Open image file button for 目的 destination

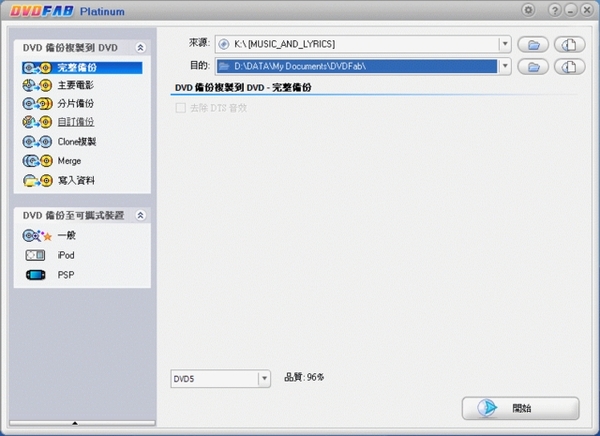pos(569,67)
